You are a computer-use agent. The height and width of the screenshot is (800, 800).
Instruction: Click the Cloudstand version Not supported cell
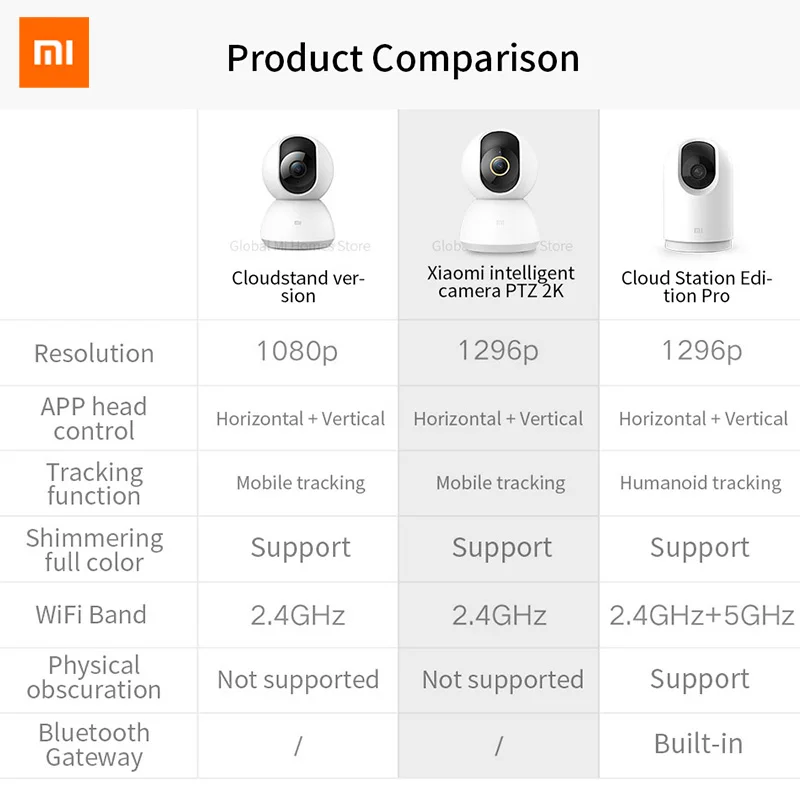coord(298,680)
